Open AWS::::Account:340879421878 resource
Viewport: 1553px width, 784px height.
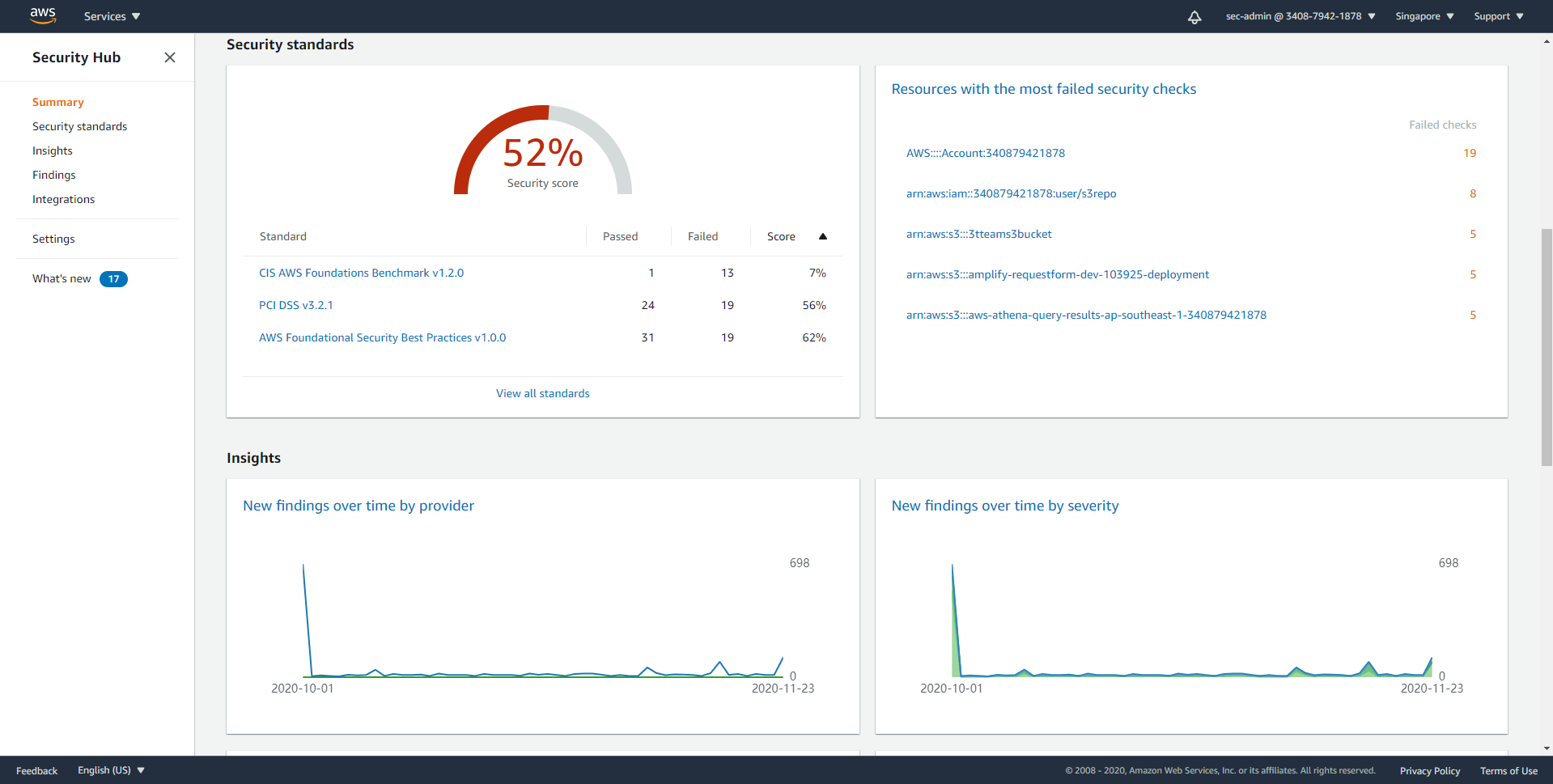(x=986, y=153)
